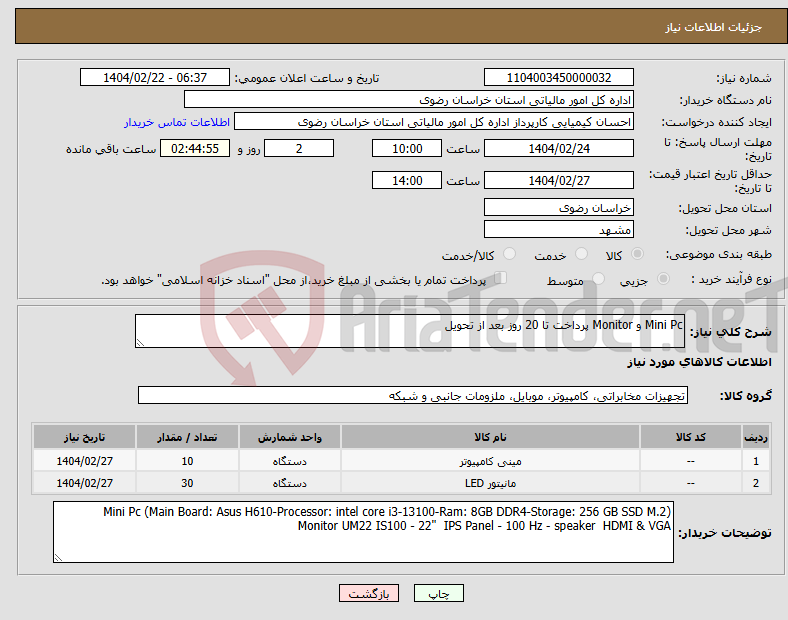
Task: Click the resize handle of the description textarea
Action: pos(140,343)
